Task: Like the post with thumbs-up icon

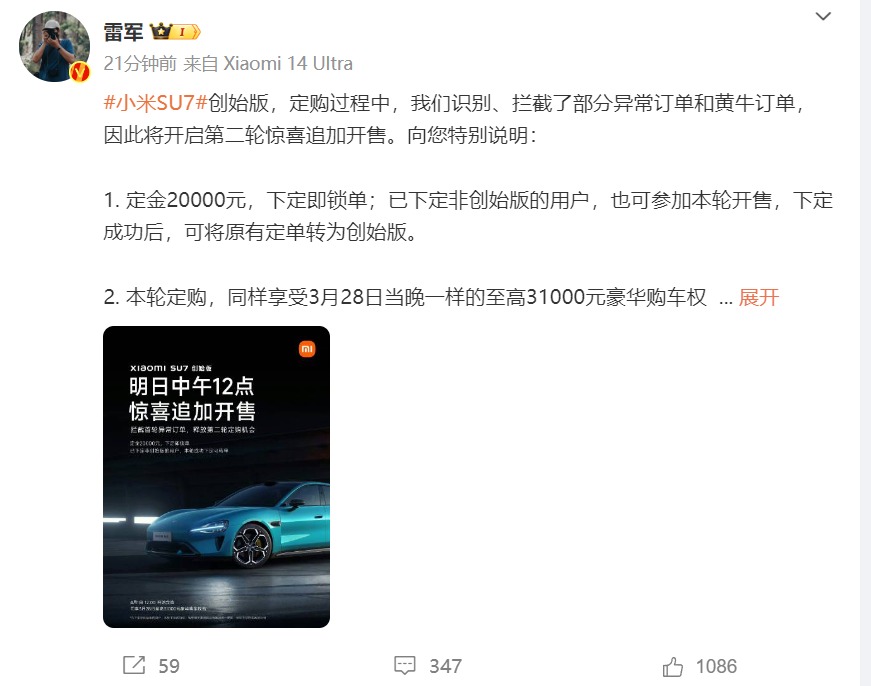Action: (x=672, y=666)
